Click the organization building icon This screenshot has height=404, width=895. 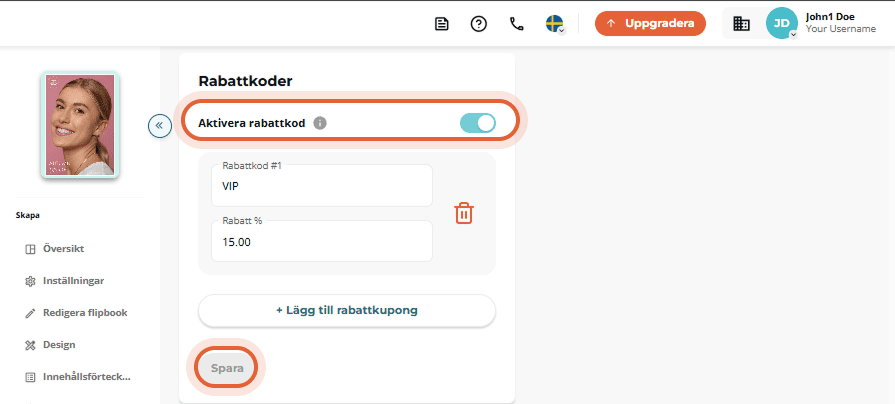741,23
